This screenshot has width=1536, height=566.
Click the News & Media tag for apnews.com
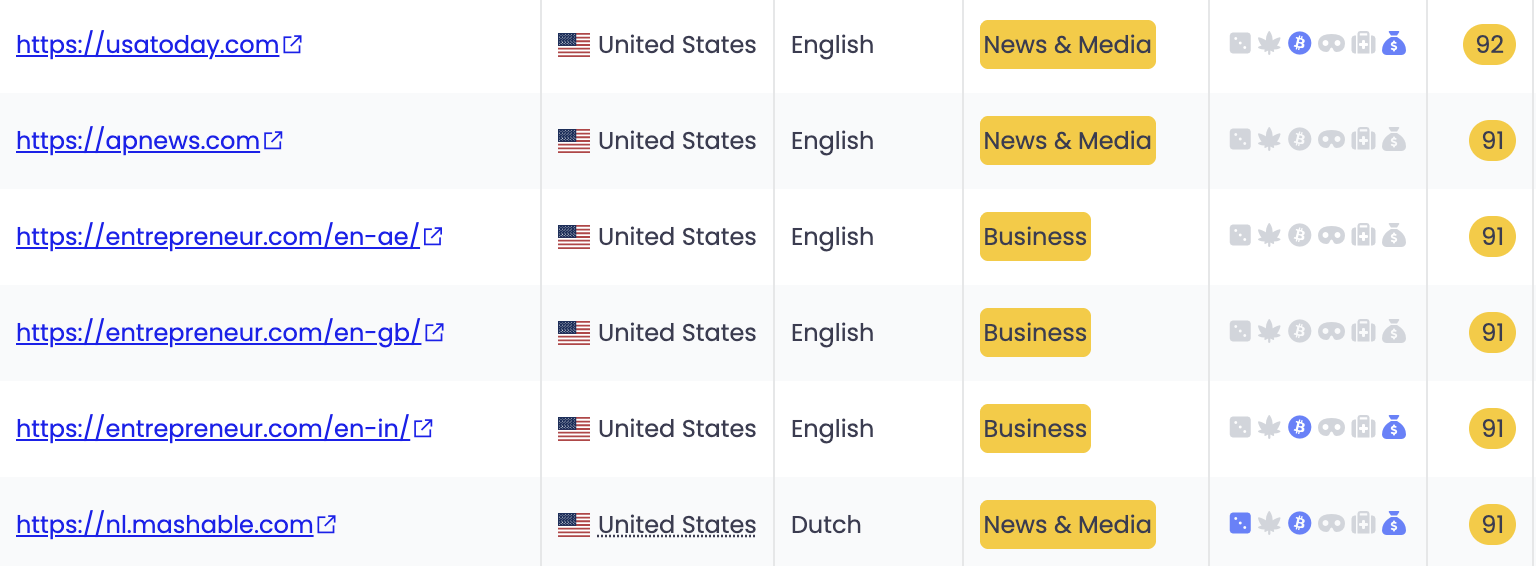tap(1067, 141)
